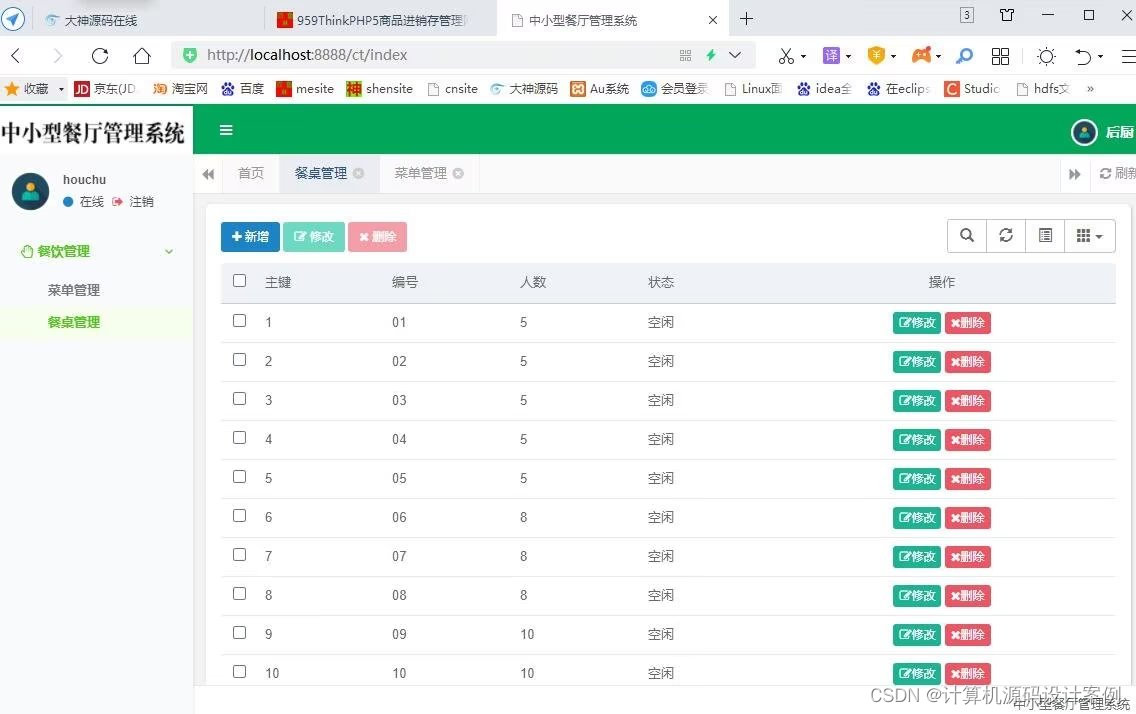Close the 菜单管理 tab

pyautogui.click(x=458, y=173)
